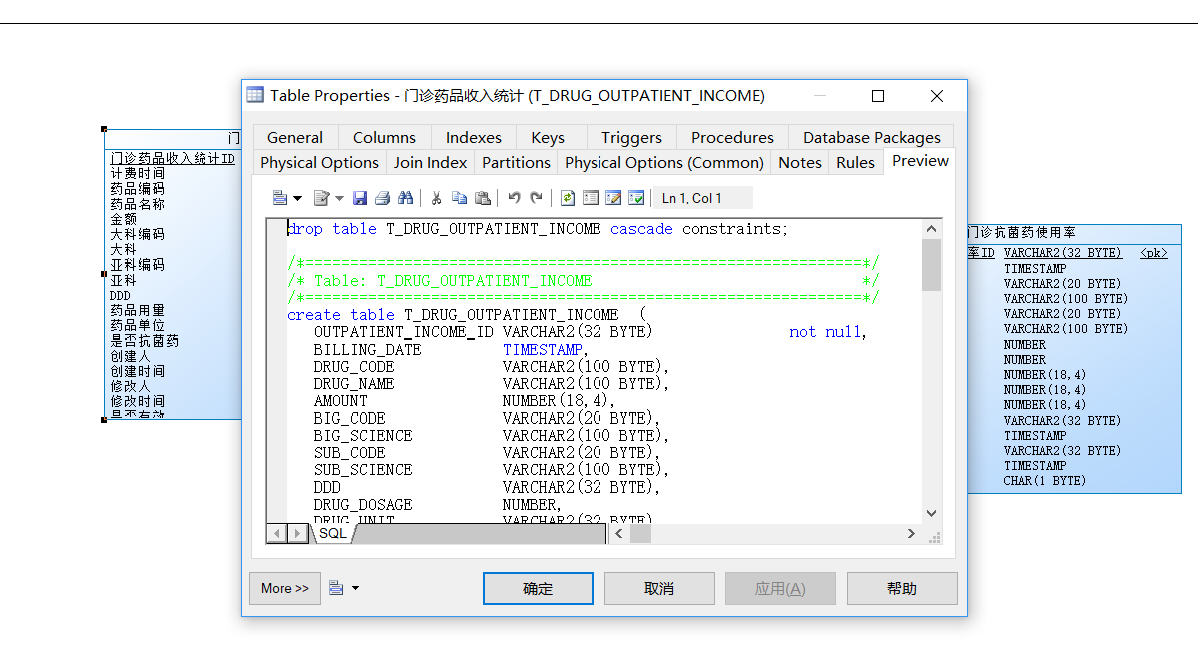1201x668 pixels.
Task: Open the dropdown next to the edit icon
Action: click(x=338, y=197)
